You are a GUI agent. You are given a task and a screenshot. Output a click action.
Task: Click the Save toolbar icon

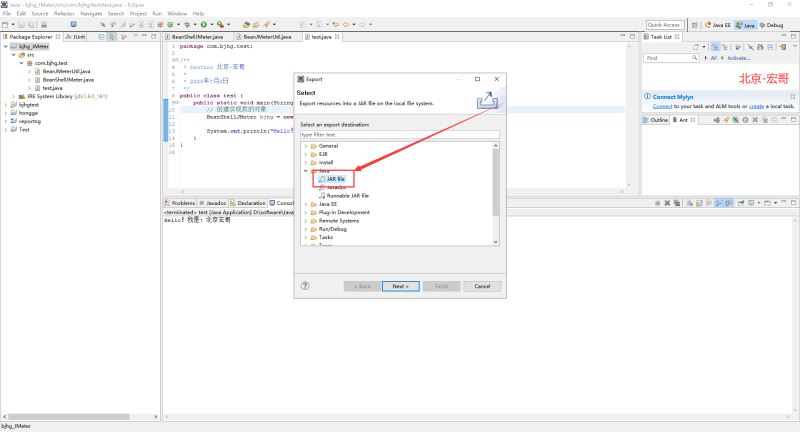tap(21, 24)
